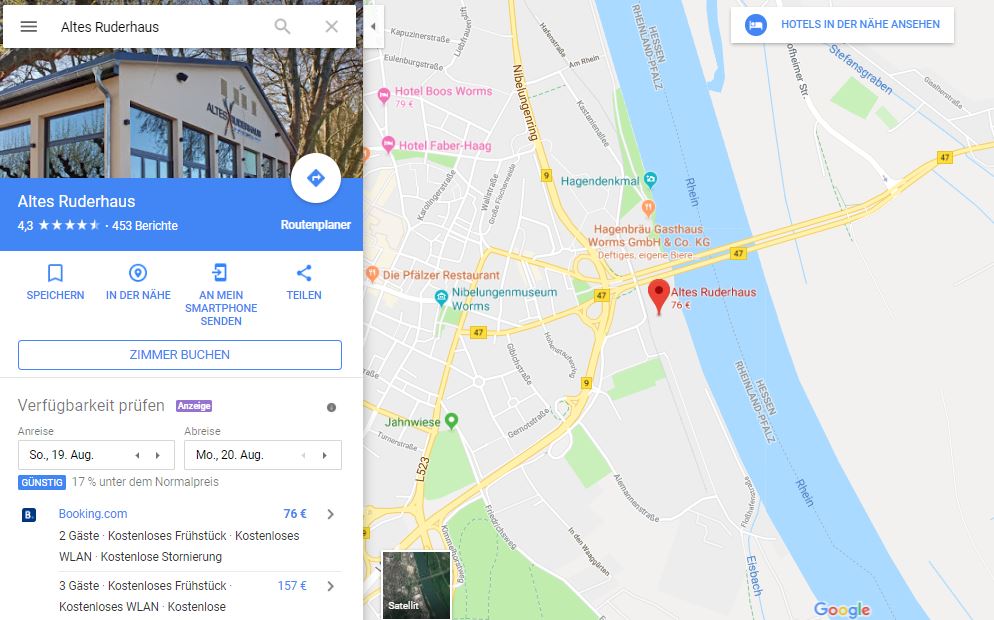Save place with Speichern bookmark icon
The image size is (994, 620).
pyautogui.click(x=55, y=273)
